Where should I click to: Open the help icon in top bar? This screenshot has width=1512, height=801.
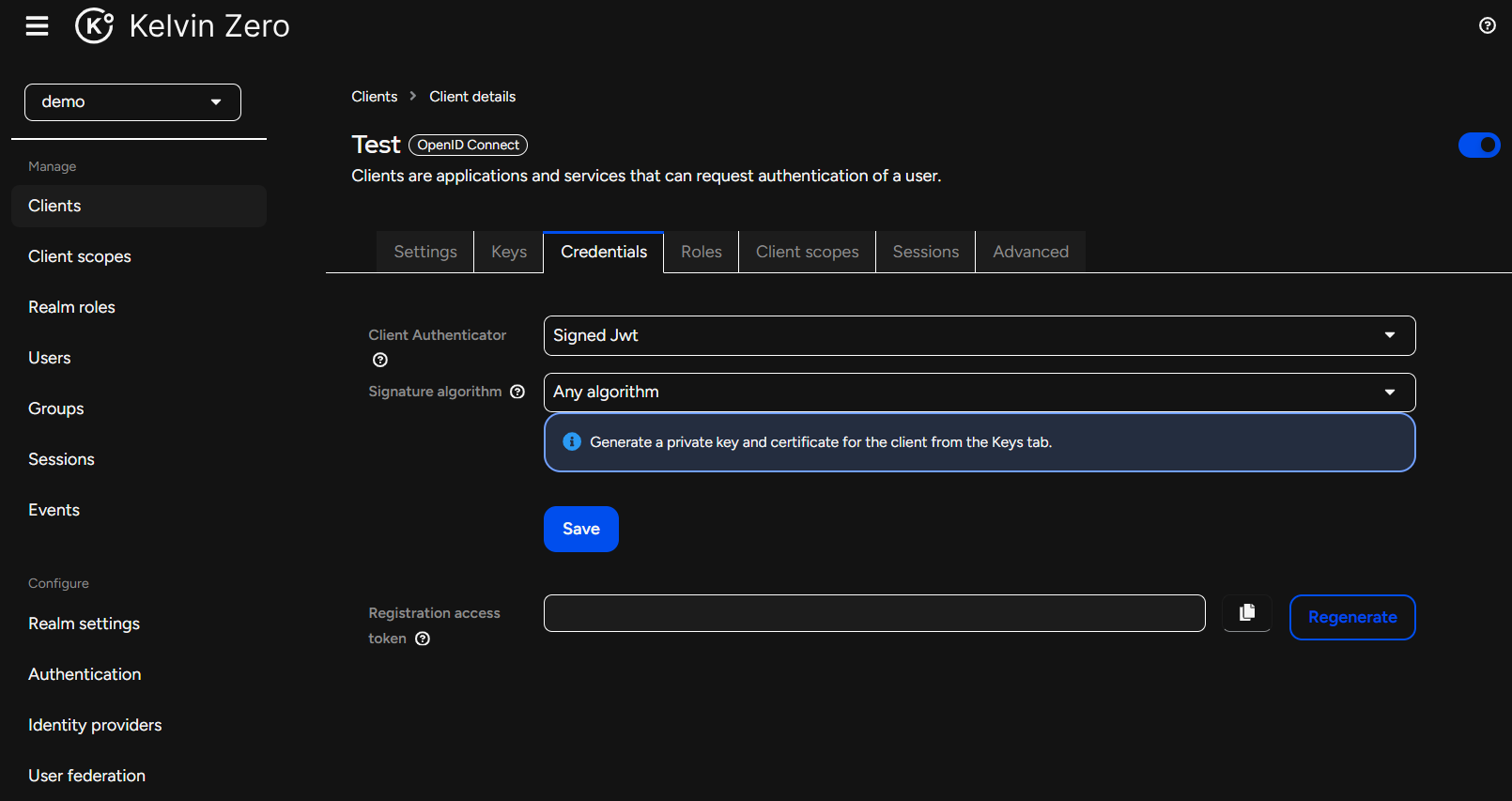[x=1487, y=26]
